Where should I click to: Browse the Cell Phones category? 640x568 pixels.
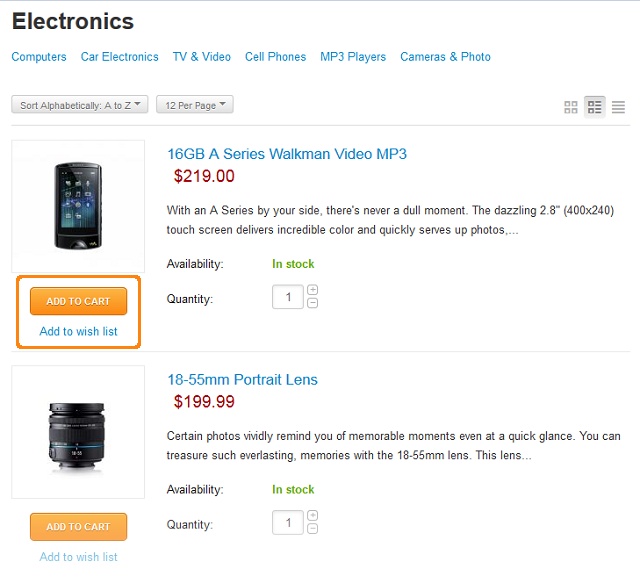point(276,57)
